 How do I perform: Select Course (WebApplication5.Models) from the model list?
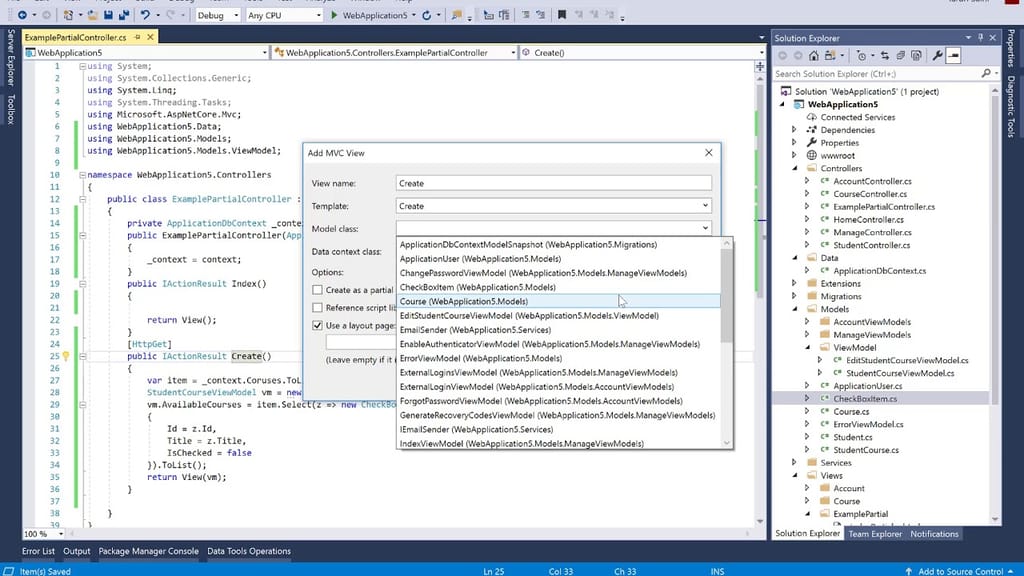coord(500,301)
